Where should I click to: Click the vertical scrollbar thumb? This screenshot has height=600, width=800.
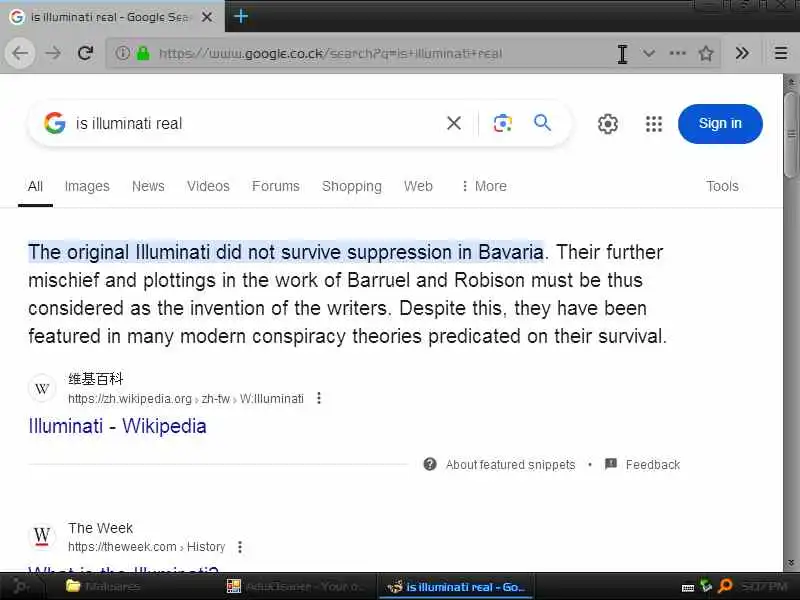coord(791,135)
